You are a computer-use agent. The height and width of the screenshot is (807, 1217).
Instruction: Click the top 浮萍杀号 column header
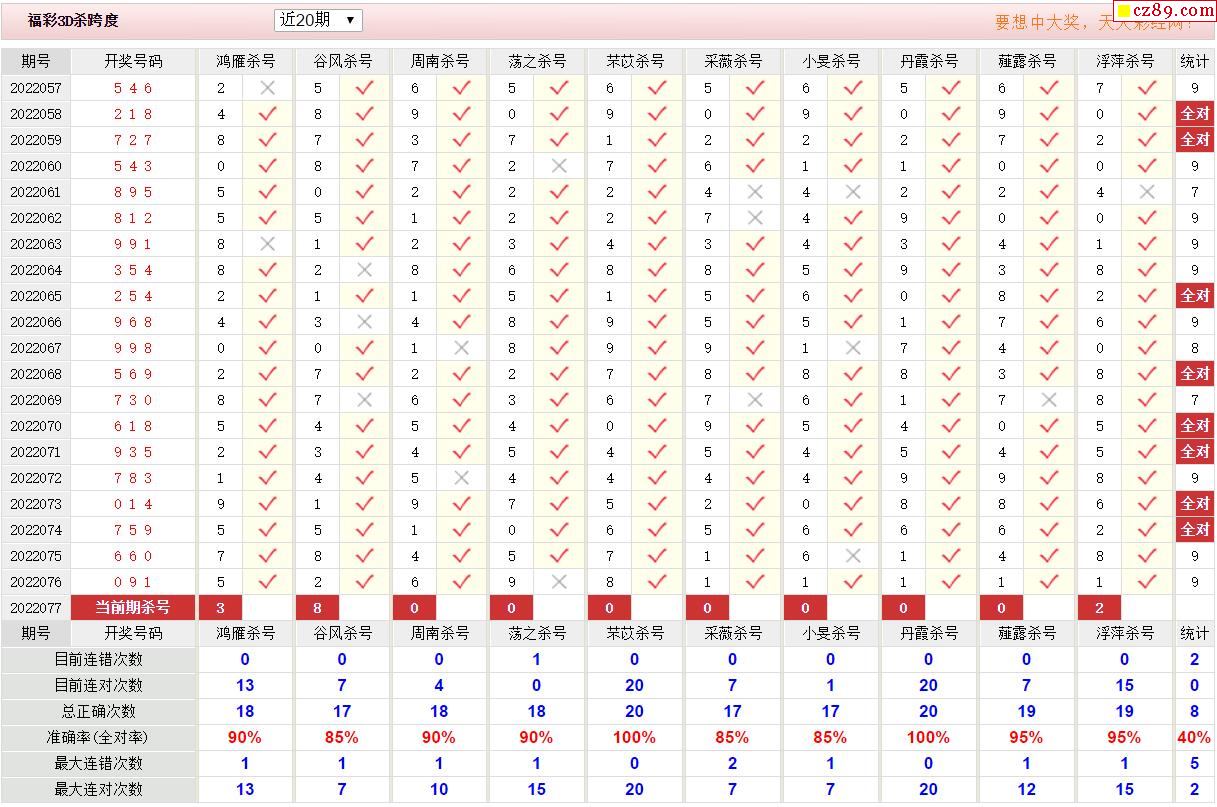click(1125, 61)
